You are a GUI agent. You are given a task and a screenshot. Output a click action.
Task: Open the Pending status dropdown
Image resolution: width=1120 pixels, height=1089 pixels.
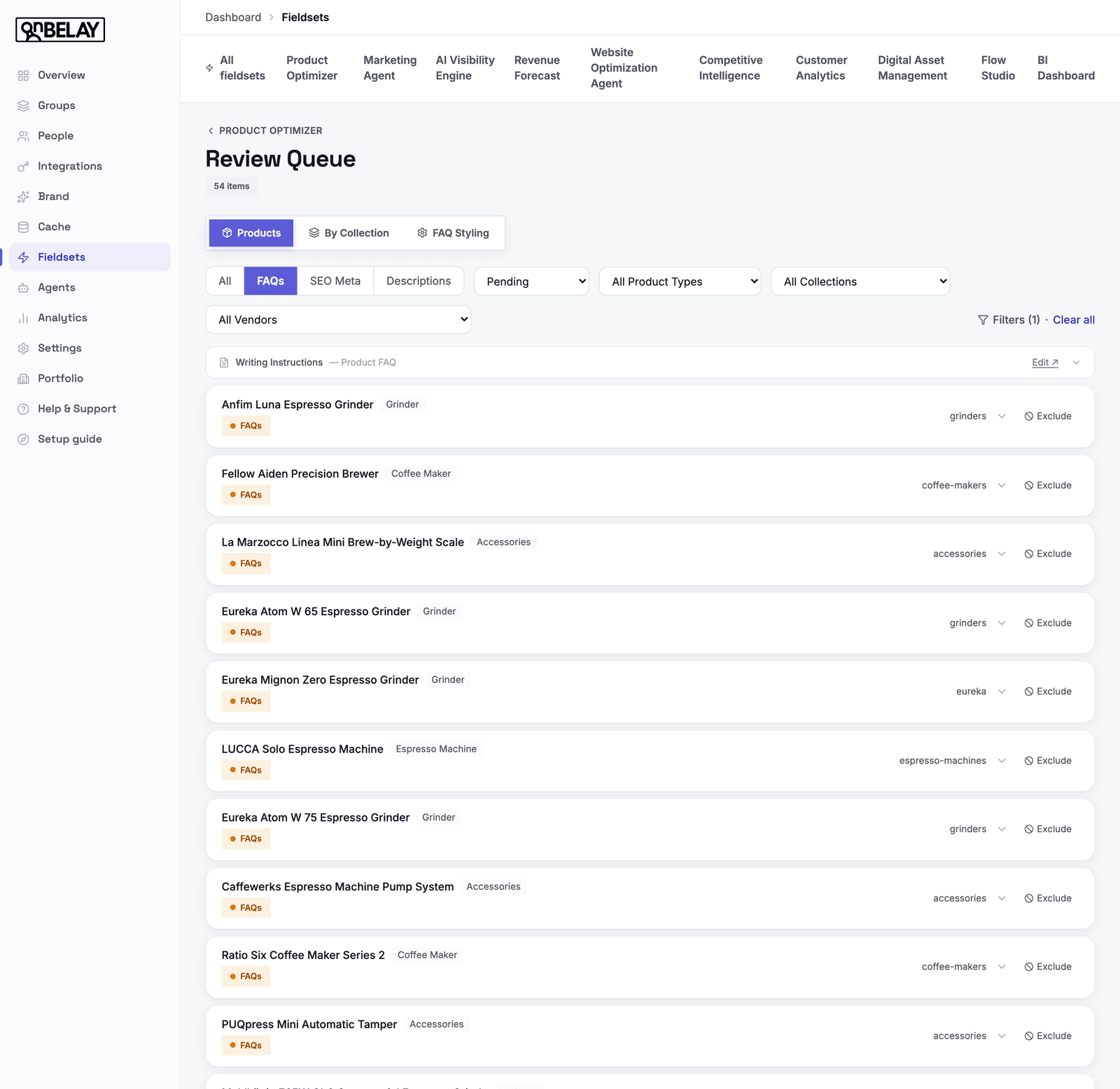(x=531, y=281)
